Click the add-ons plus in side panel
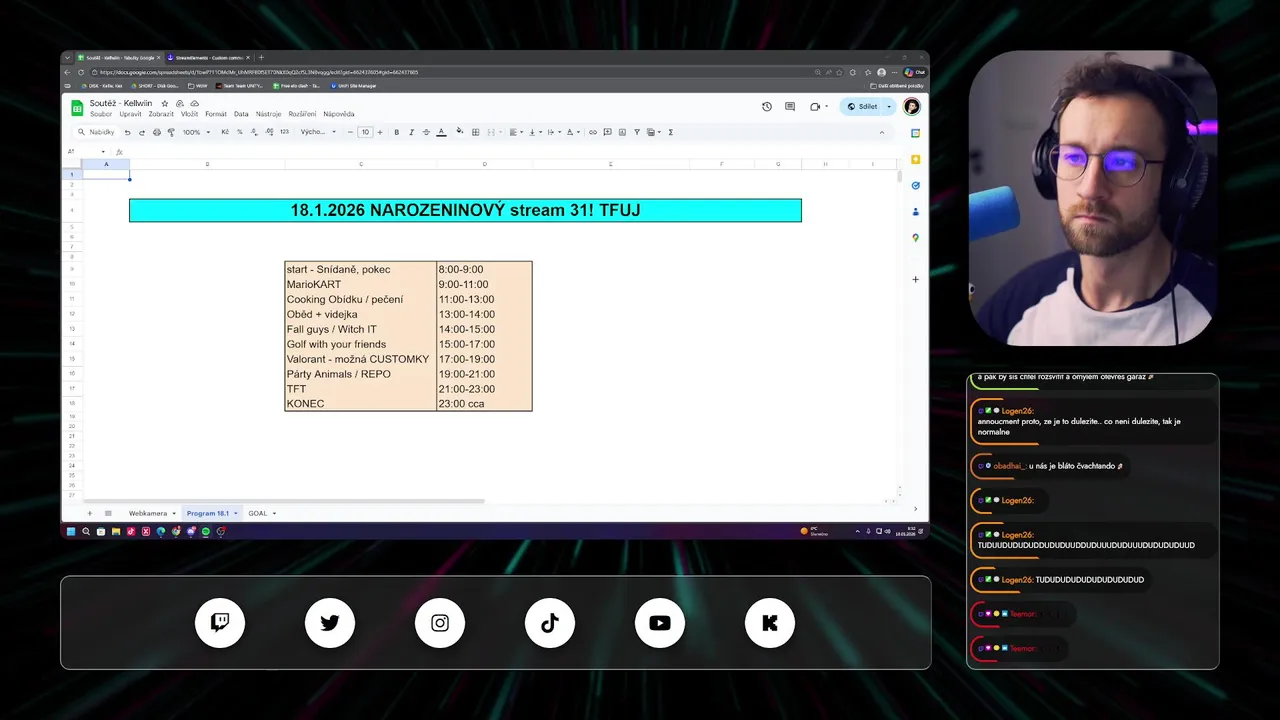1280x720 pixels. (915, 279)
